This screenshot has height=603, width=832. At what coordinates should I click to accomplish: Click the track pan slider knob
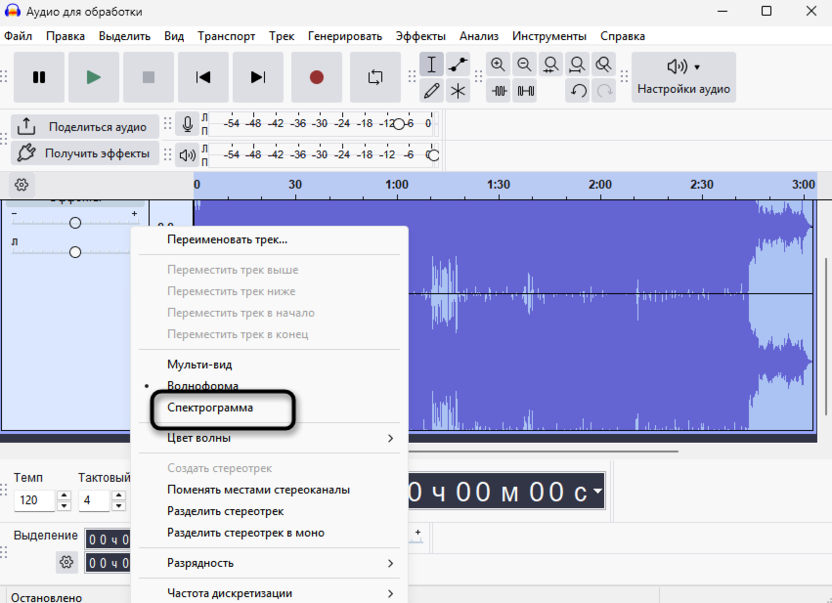[75, 252]
